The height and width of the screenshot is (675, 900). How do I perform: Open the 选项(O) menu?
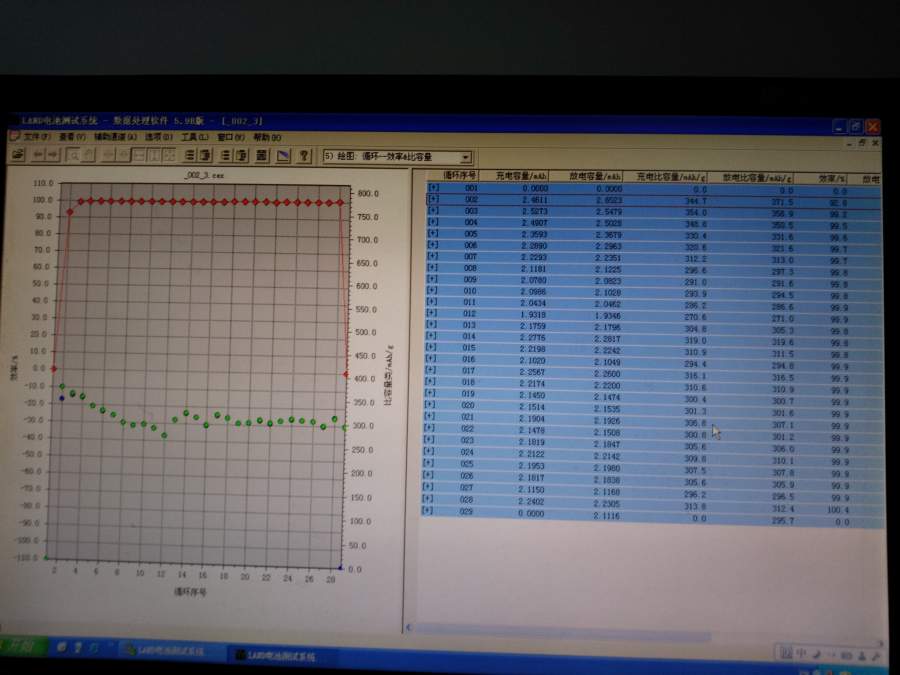coord(158,137)
